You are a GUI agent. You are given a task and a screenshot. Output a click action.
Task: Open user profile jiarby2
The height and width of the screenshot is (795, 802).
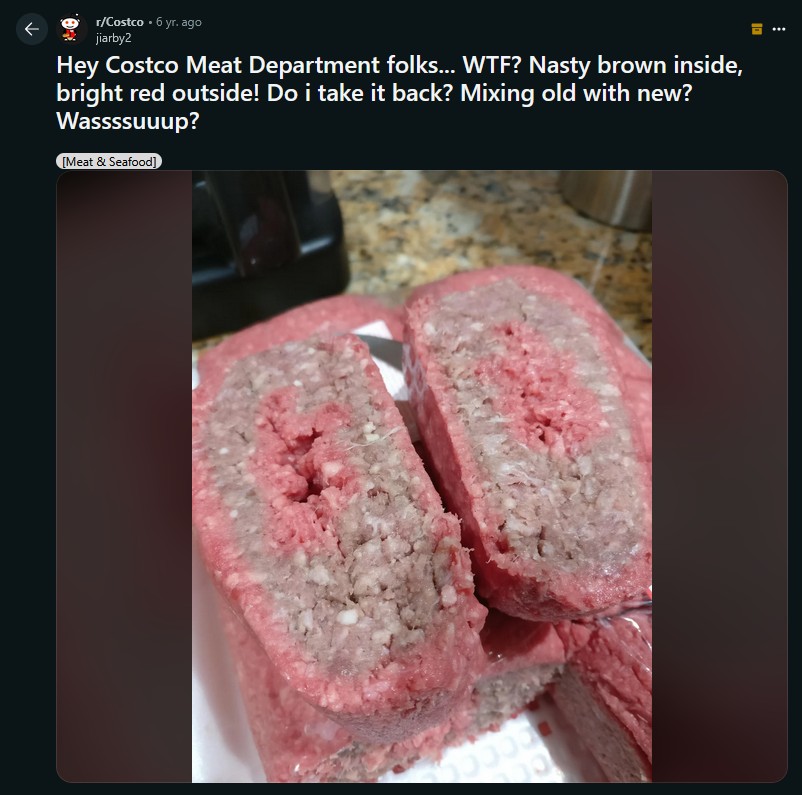pyautogui.click(x=114, y=38)
